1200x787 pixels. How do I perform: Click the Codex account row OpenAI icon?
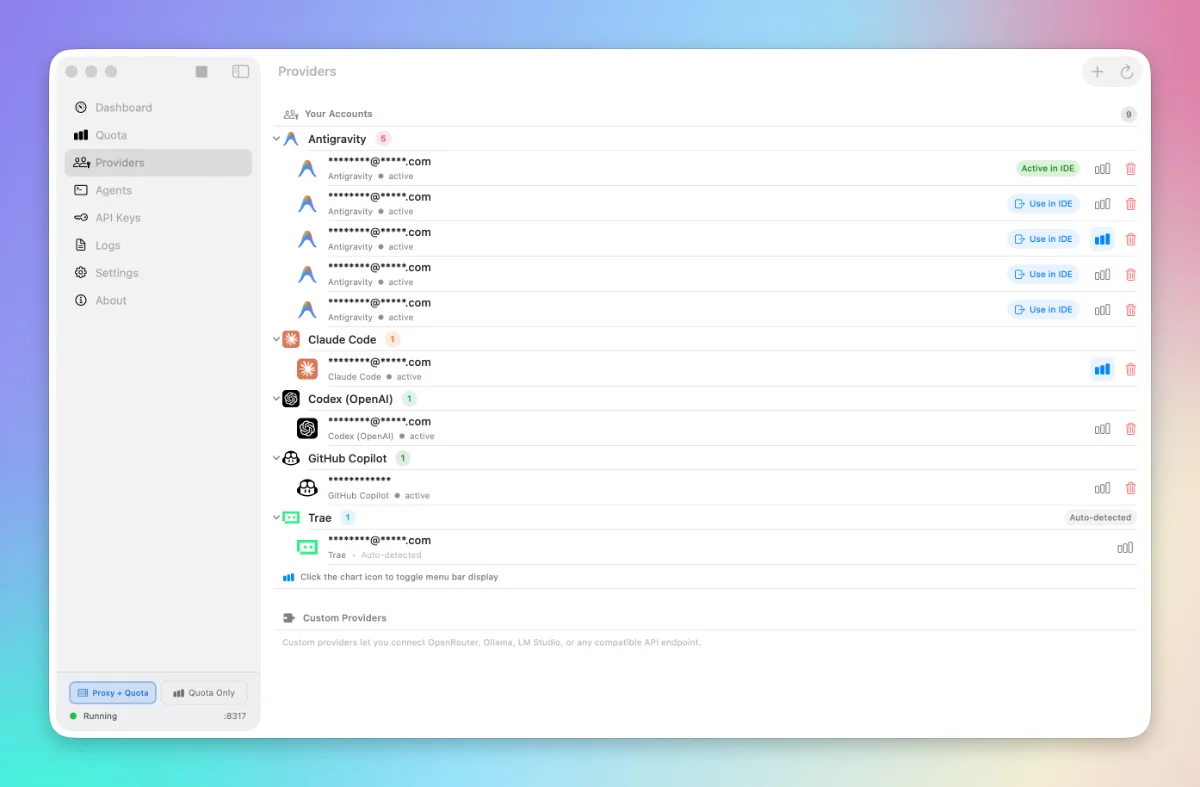pos(307,428)
